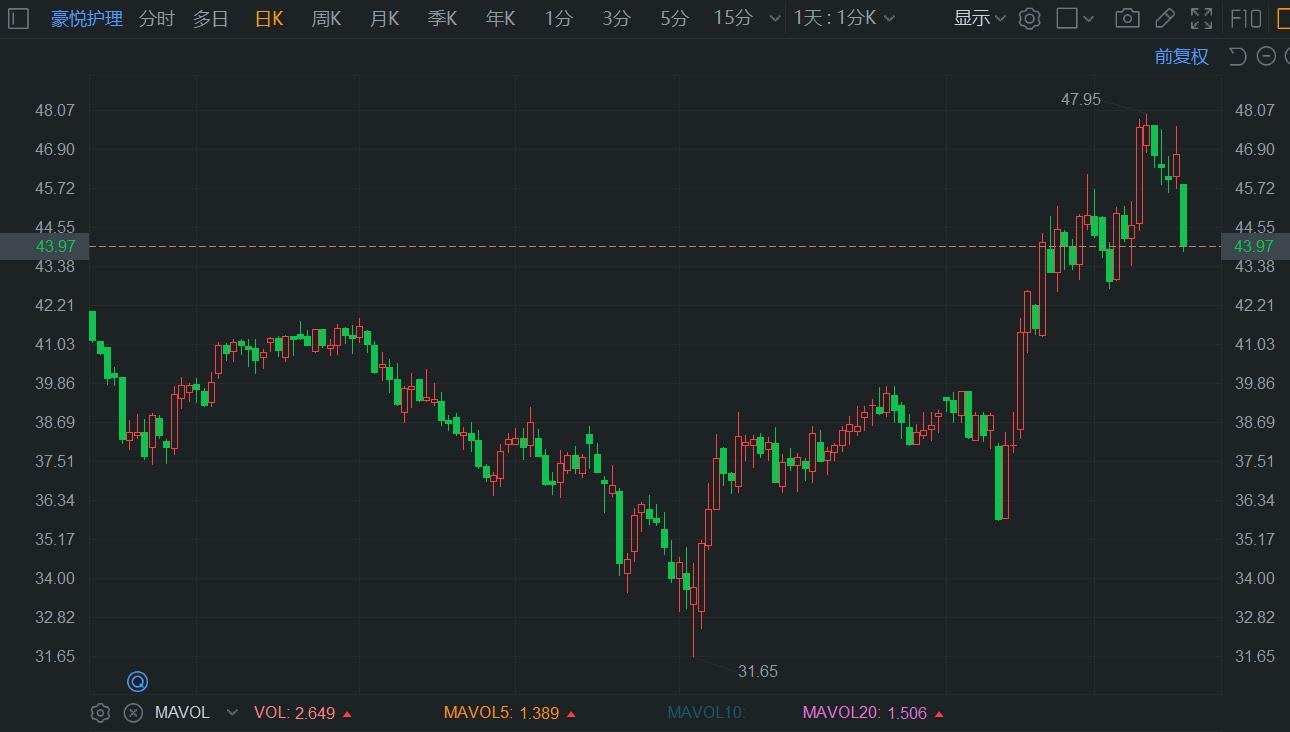Click the undo arrow next to 前复权
Viewport: 1290px width, 732px height.
click(x=1237, y=56)
